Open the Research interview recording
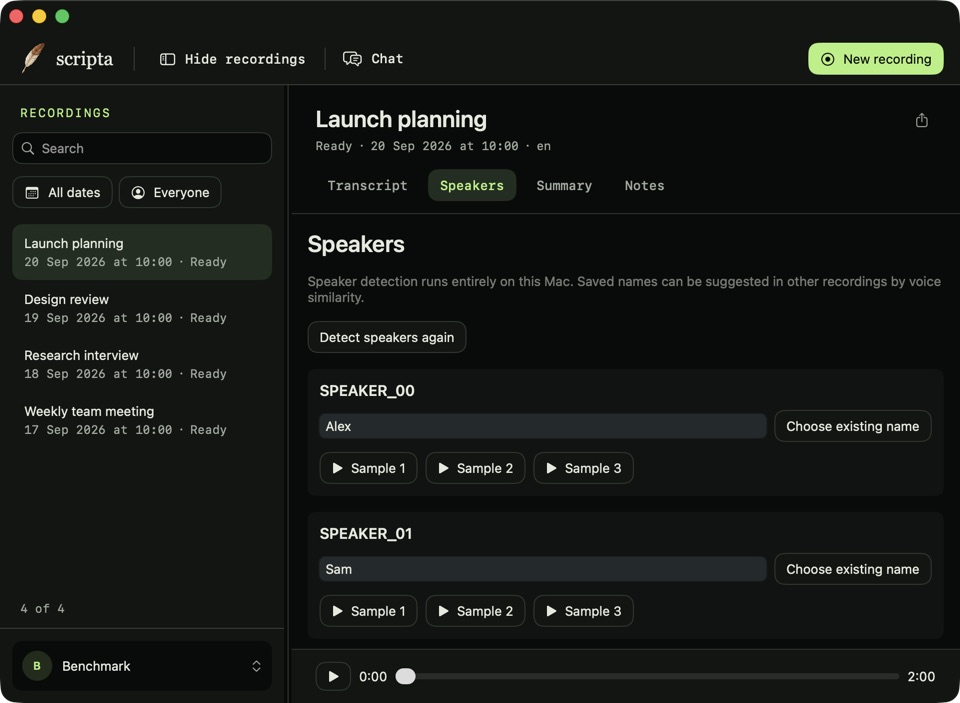Image resolution: width=960 pixels, height=703 pixels. [x=142, y=364]
